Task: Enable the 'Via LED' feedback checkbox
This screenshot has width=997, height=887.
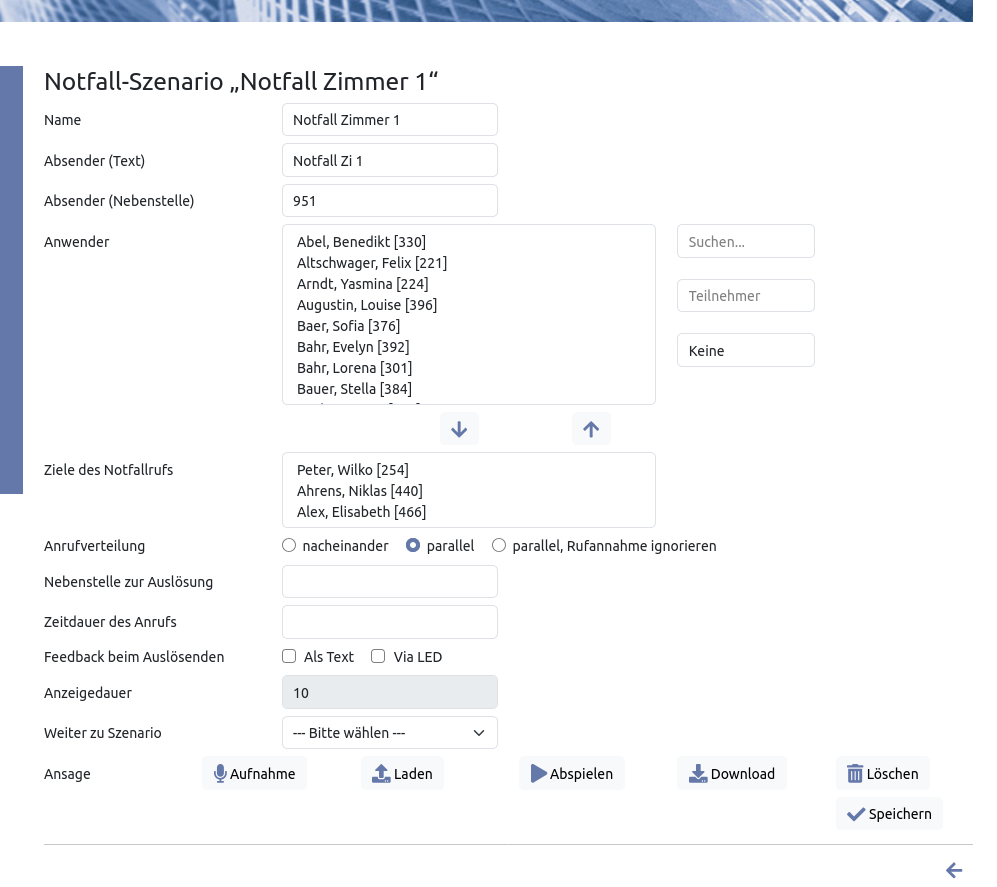Action: click(x=378, y=657)
